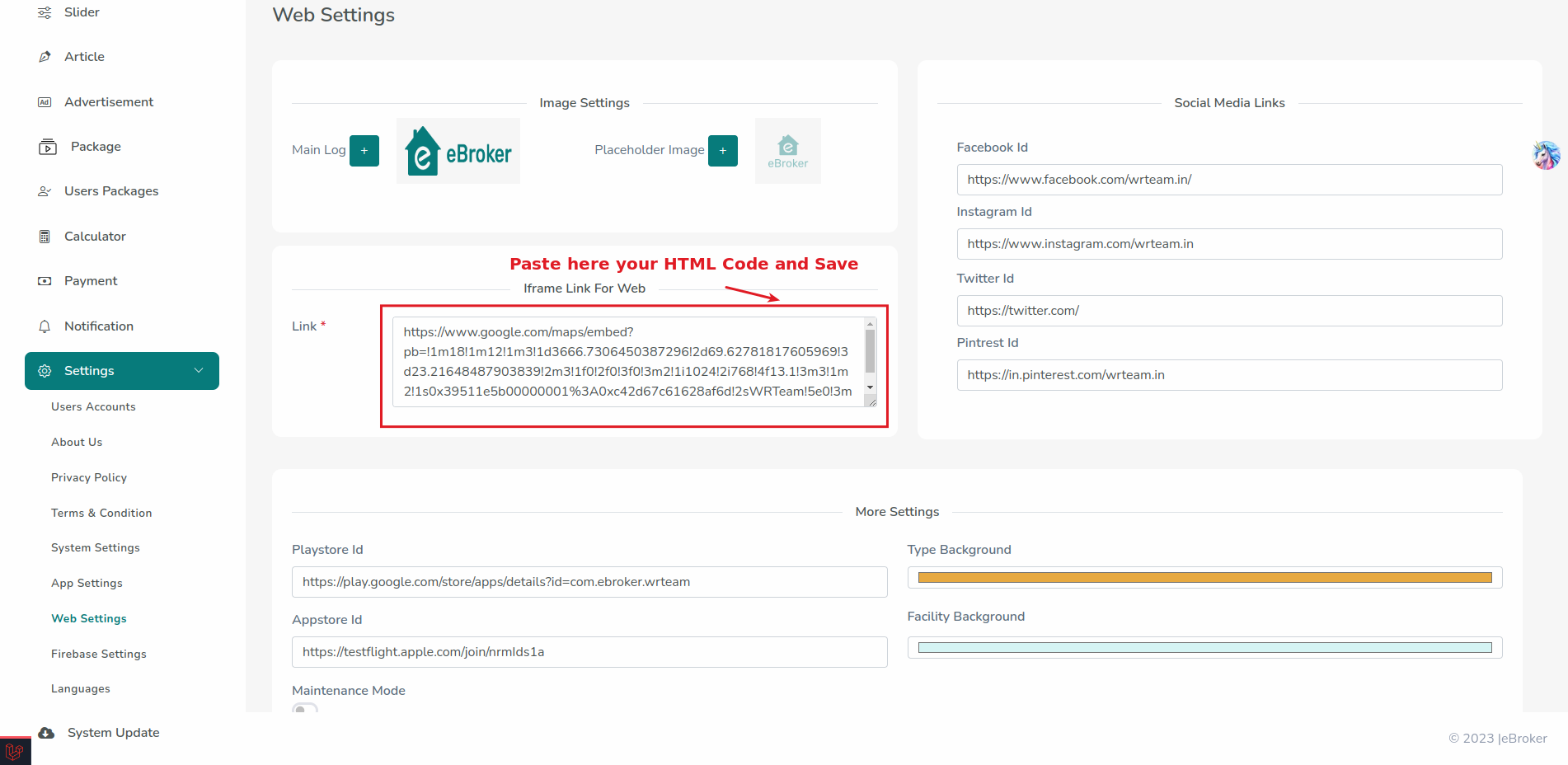Collapse the Settings menu chevron

click(199, 371)
